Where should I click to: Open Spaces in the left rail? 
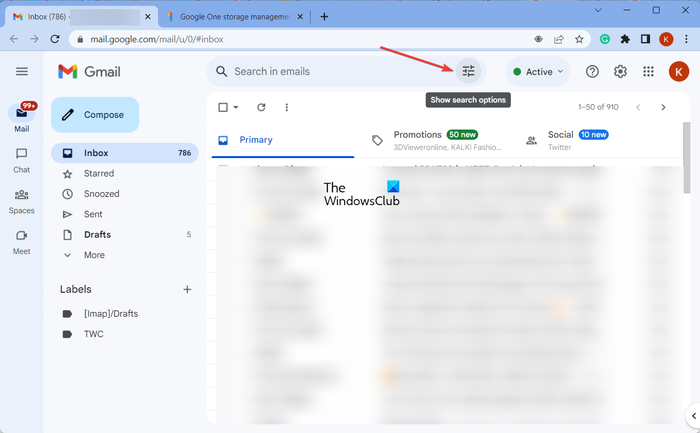[21, 202]
